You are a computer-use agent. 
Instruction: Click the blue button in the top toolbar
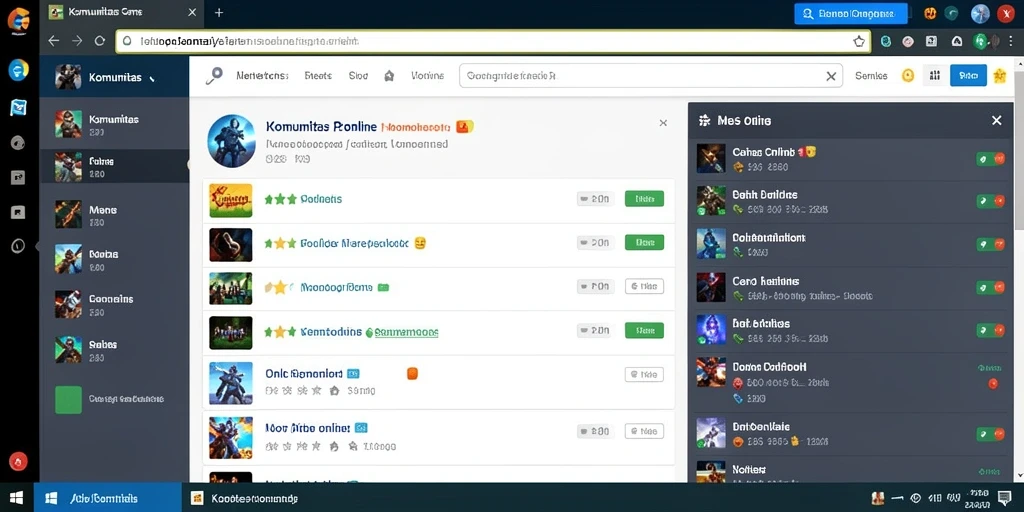tap(968, 76)
